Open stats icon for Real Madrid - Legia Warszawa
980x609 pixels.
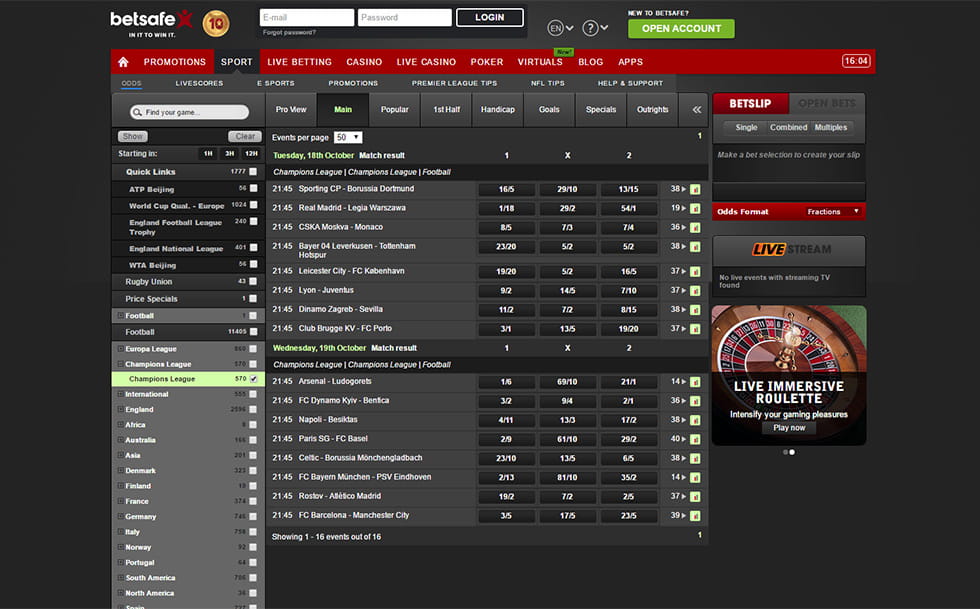pos(695,209)
